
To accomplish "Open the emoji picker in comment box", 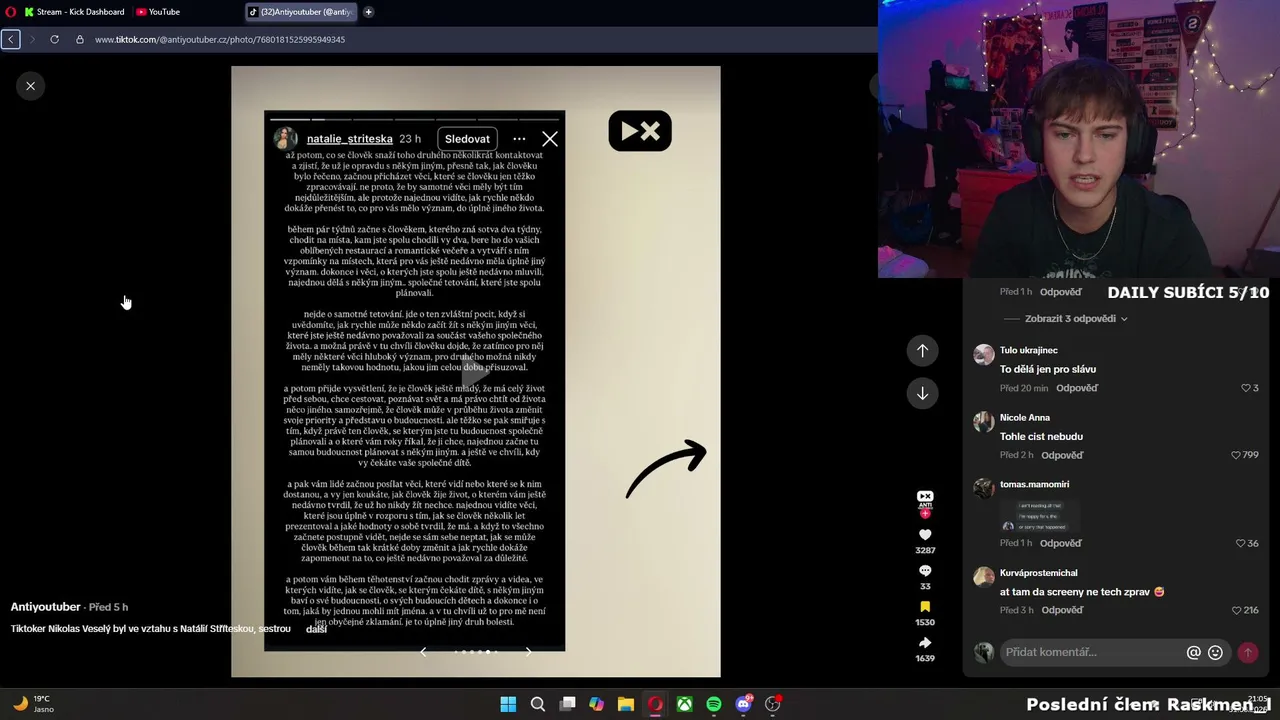I will (1215, 652).
